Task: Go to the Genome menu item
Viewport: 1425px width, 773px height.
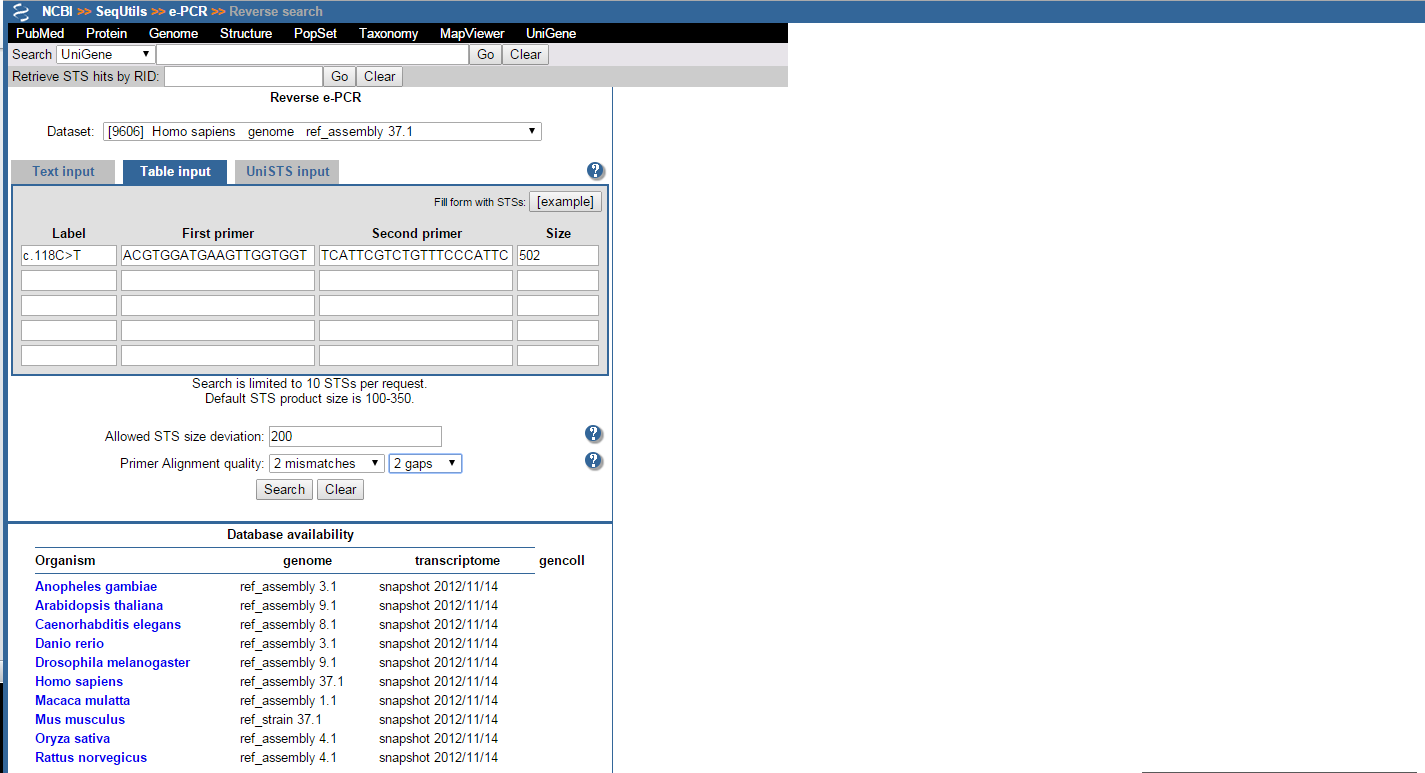Action: coord(174,33)
